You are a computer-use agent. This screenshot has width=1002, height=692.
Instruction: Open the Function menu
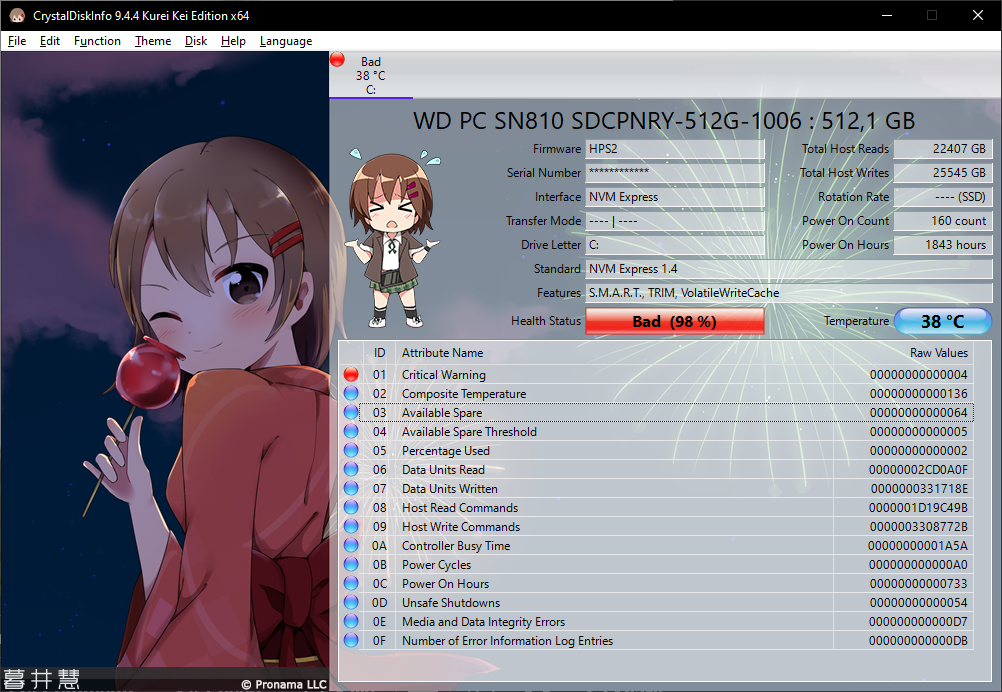(x=97, y=41)
